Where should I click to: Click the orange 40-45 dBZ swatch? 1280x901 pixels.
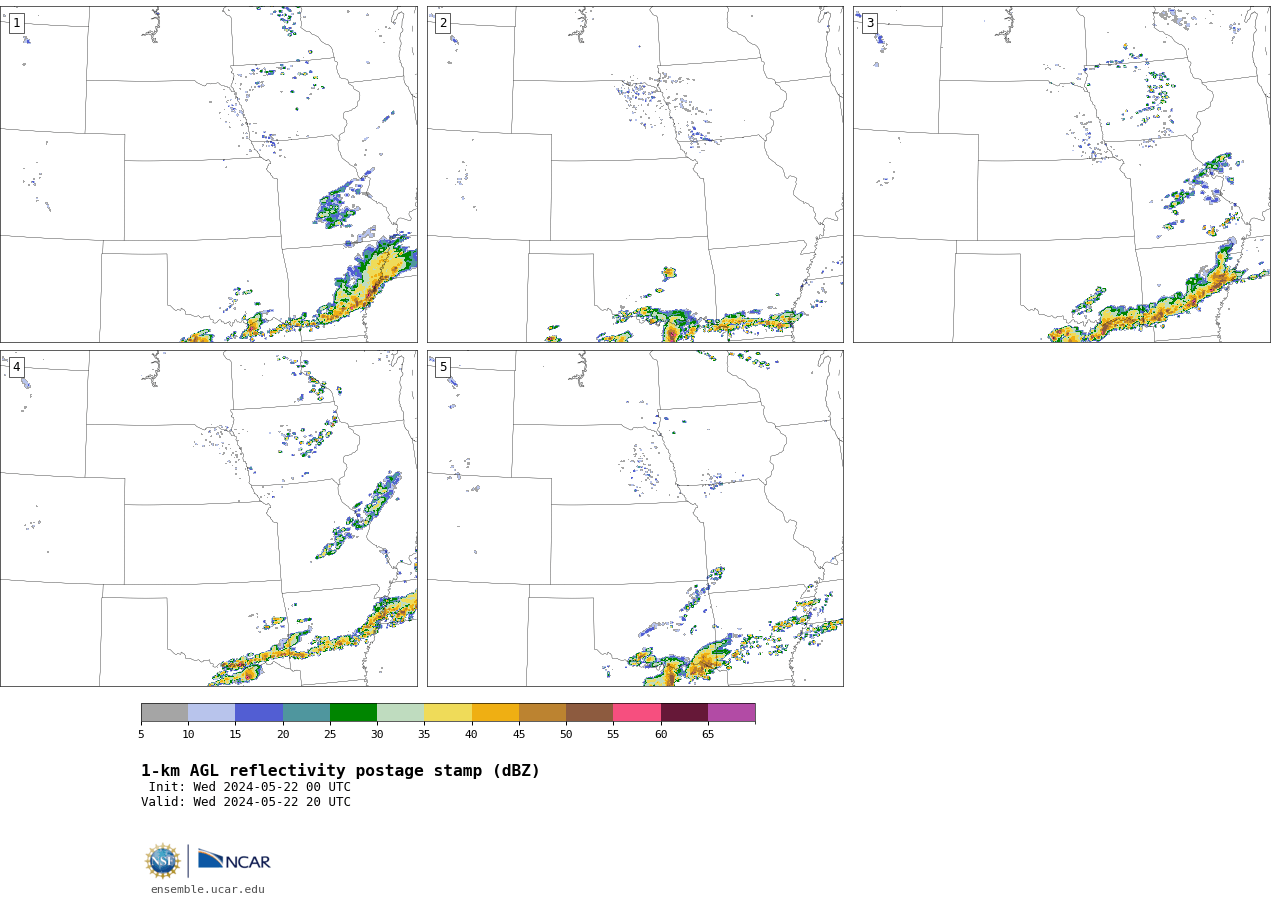tap(495, 712)
